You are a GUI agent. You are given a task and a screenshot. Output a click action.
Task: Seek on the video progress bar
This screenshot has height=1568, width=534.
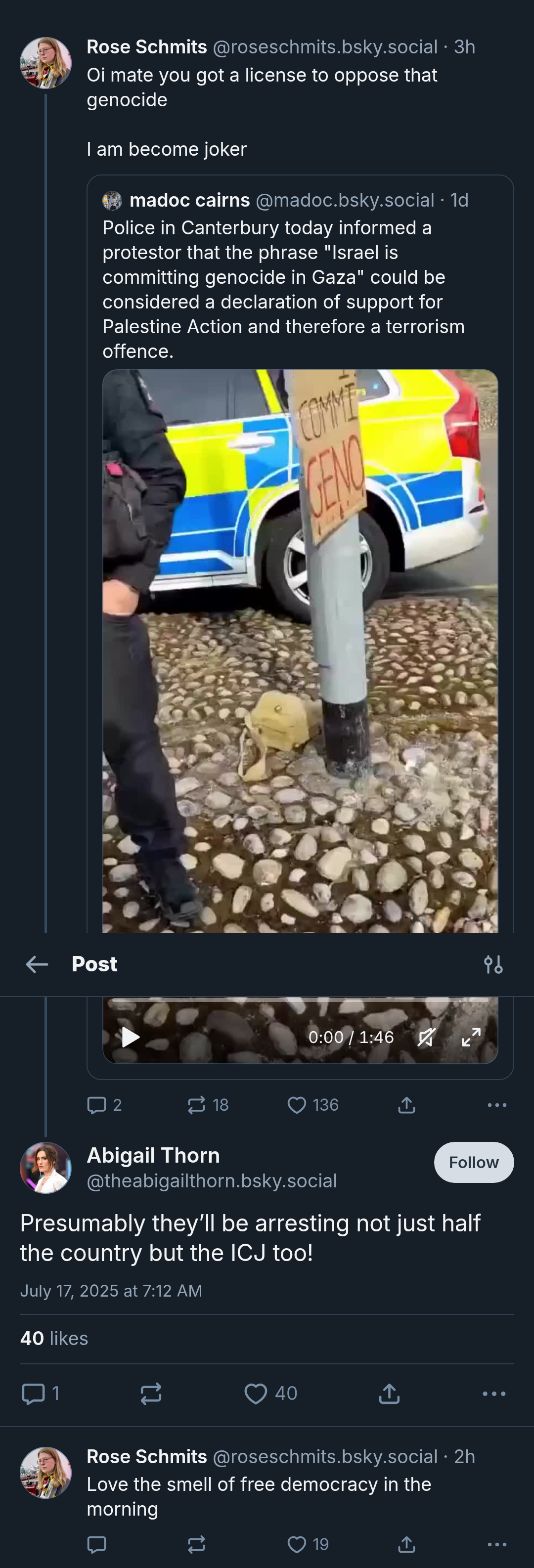(x=300, y=1000)
